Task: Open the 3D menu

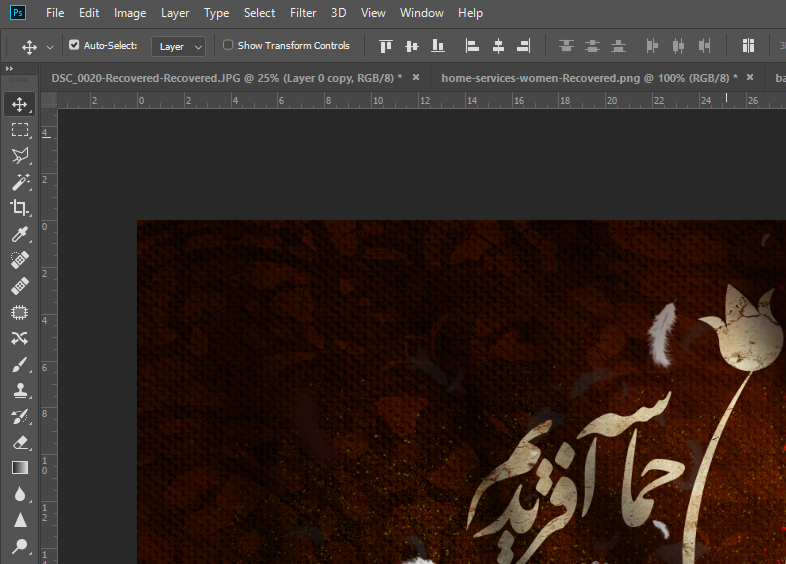Action: [338, 13]
